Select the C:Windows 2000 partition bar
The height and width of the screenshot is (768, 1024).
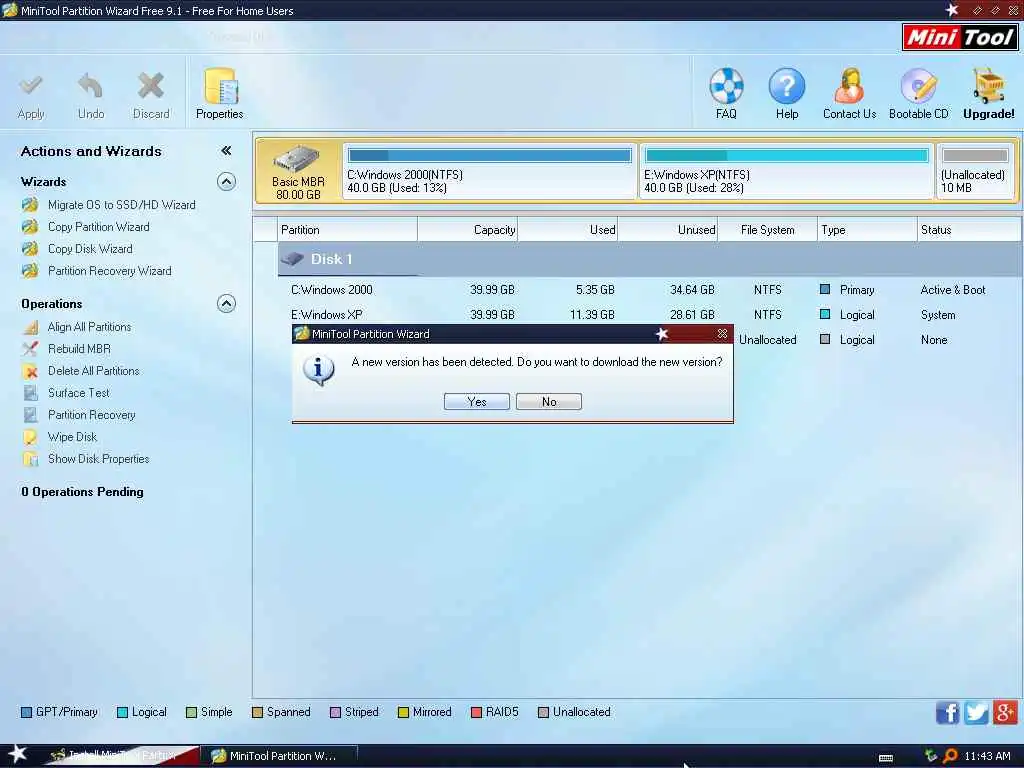489,171
